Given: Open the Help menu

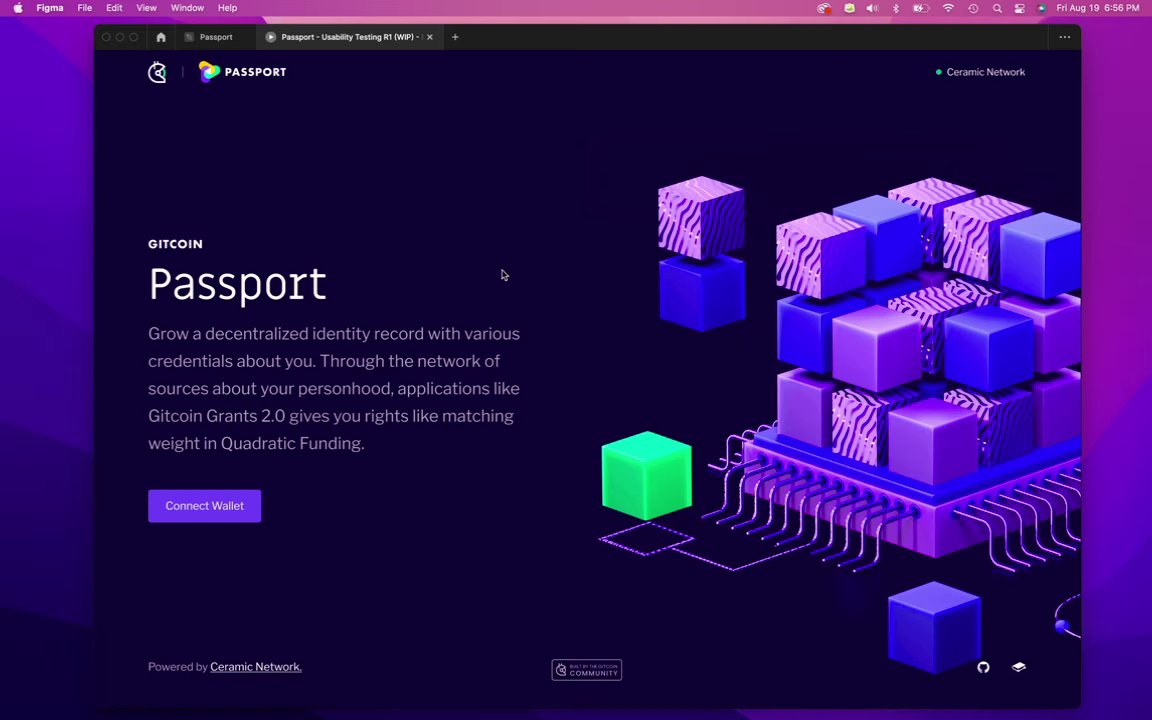Looking at the screenshot, I should tap(228, 8).
